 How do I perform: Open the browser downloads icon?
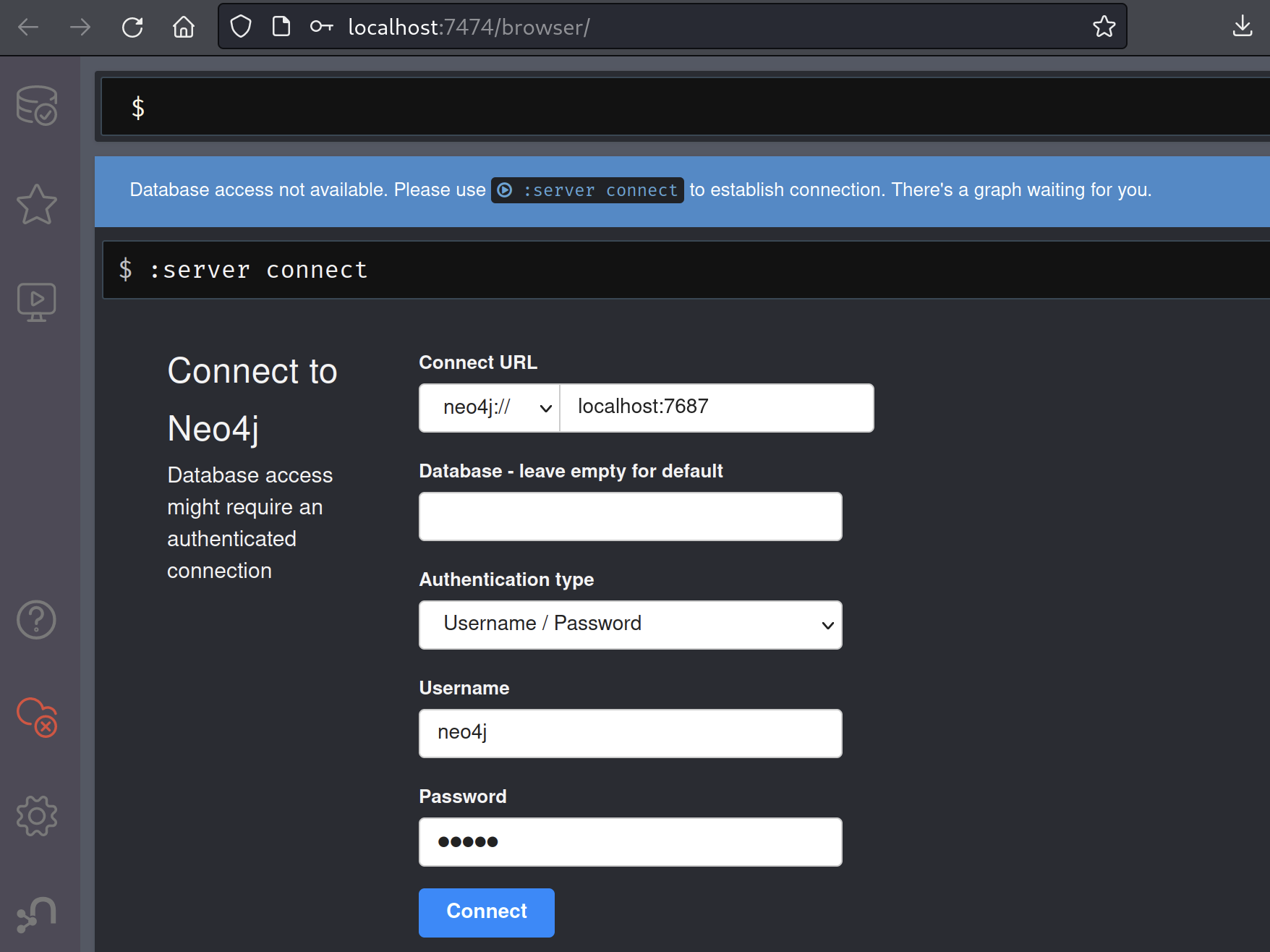pos(1242,27)
